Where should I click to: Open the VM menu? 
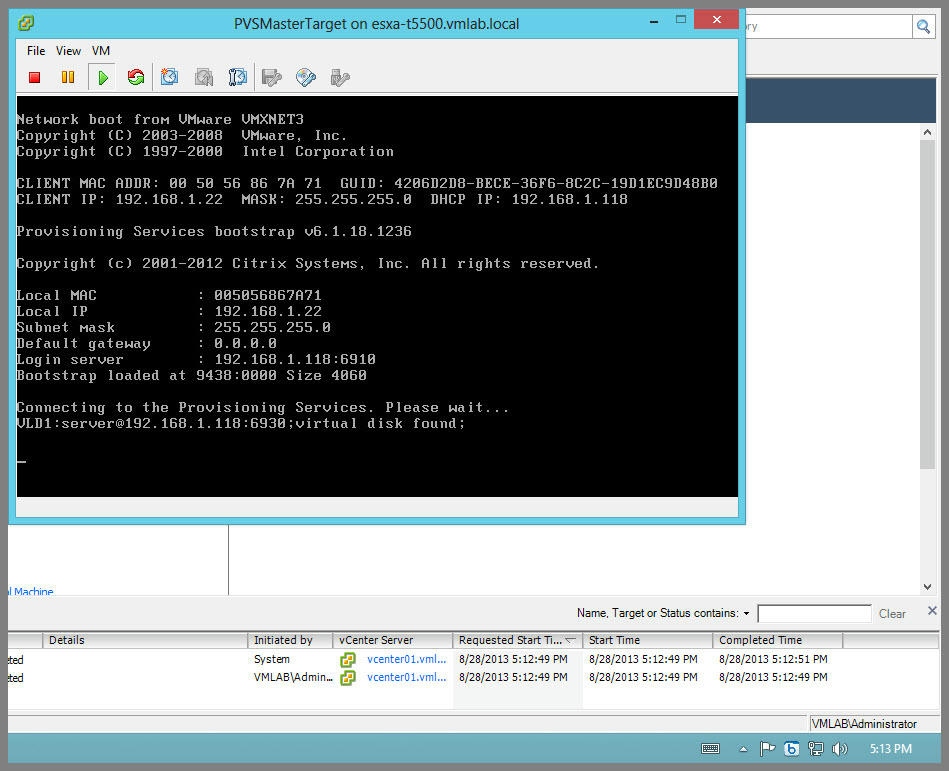(101, 51)
